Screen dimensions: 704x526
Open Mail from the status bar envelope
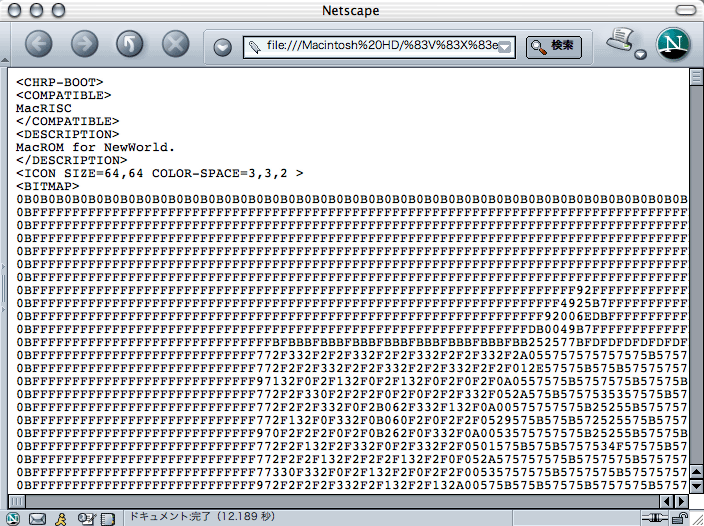[37, 518]
